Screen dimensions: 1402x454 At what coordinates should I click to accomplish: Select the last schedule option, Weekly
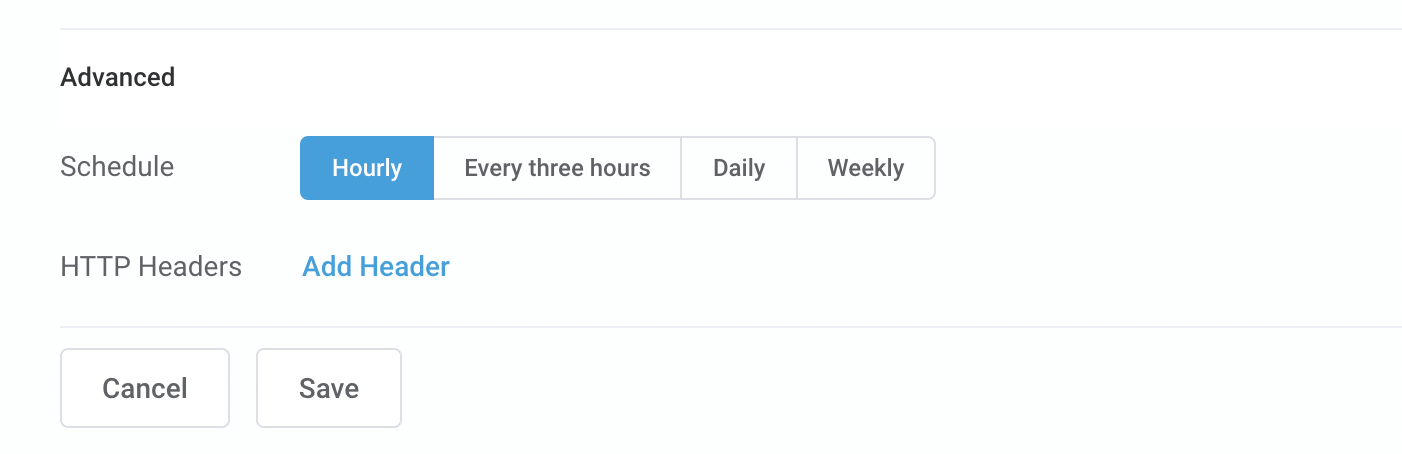pos(866,168)
